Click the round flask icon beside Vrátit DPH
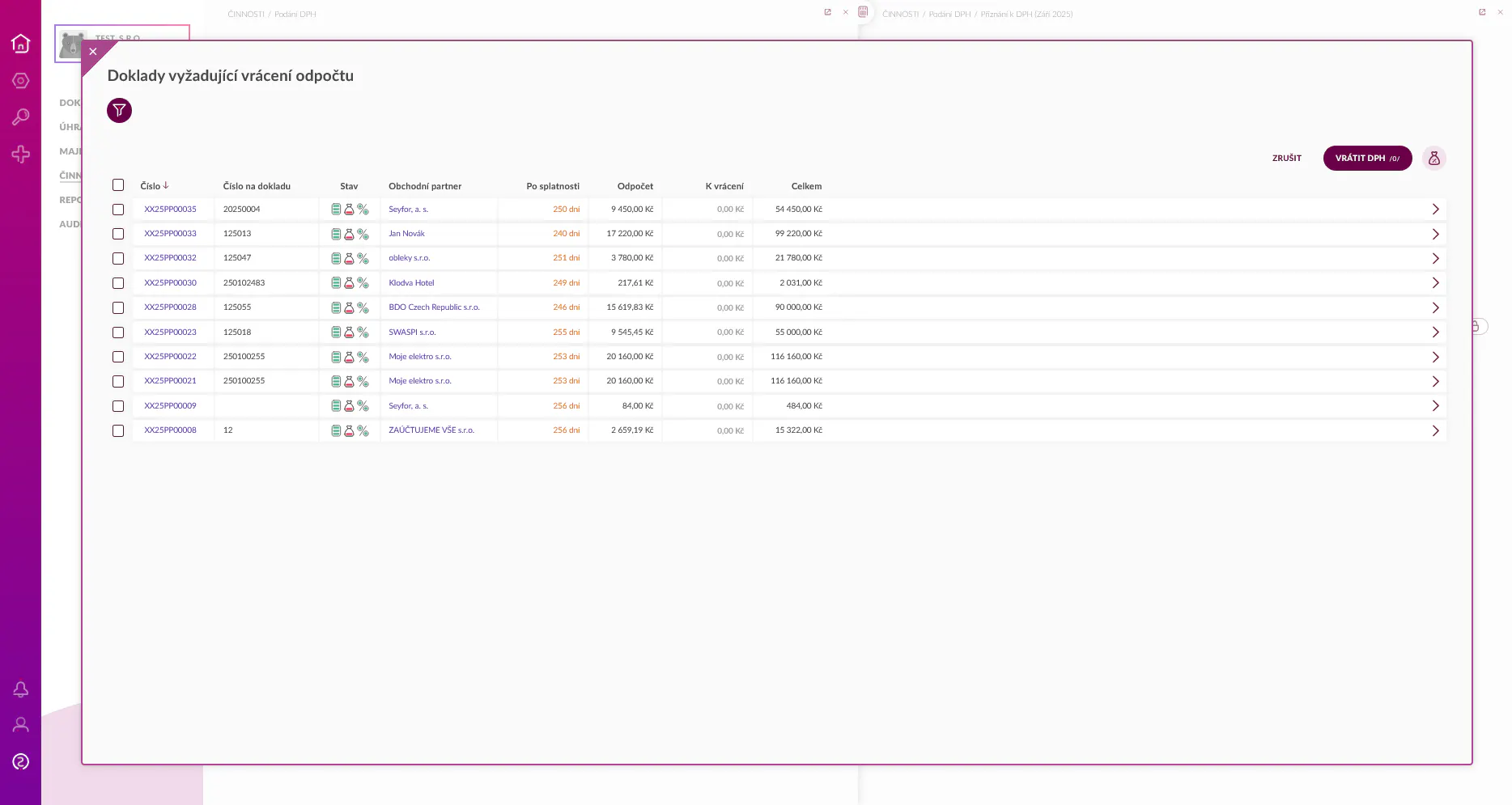This screenshot has width=1512, height=805. click(x=1433, y=159)
